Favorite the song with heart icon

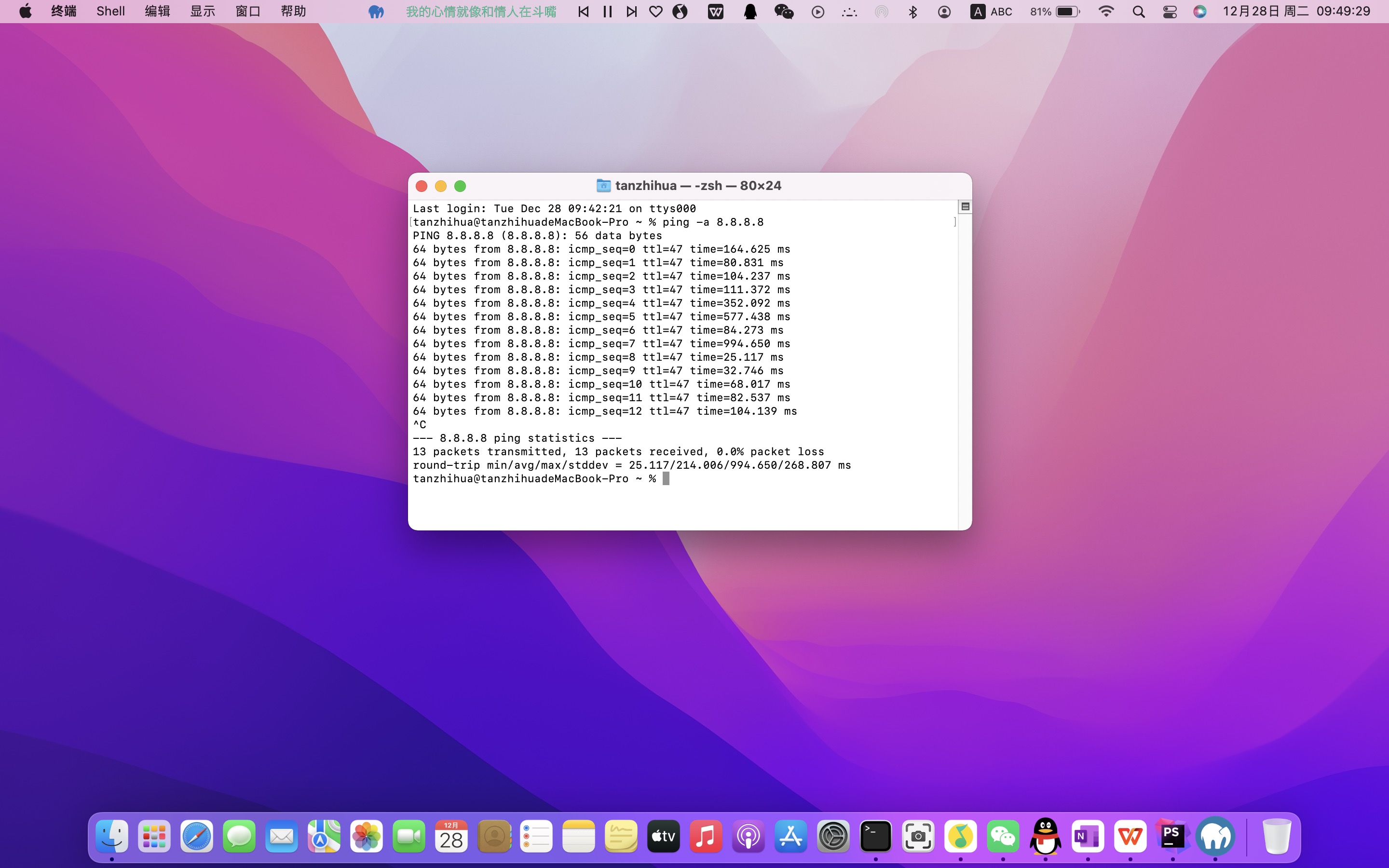(655, 12)
